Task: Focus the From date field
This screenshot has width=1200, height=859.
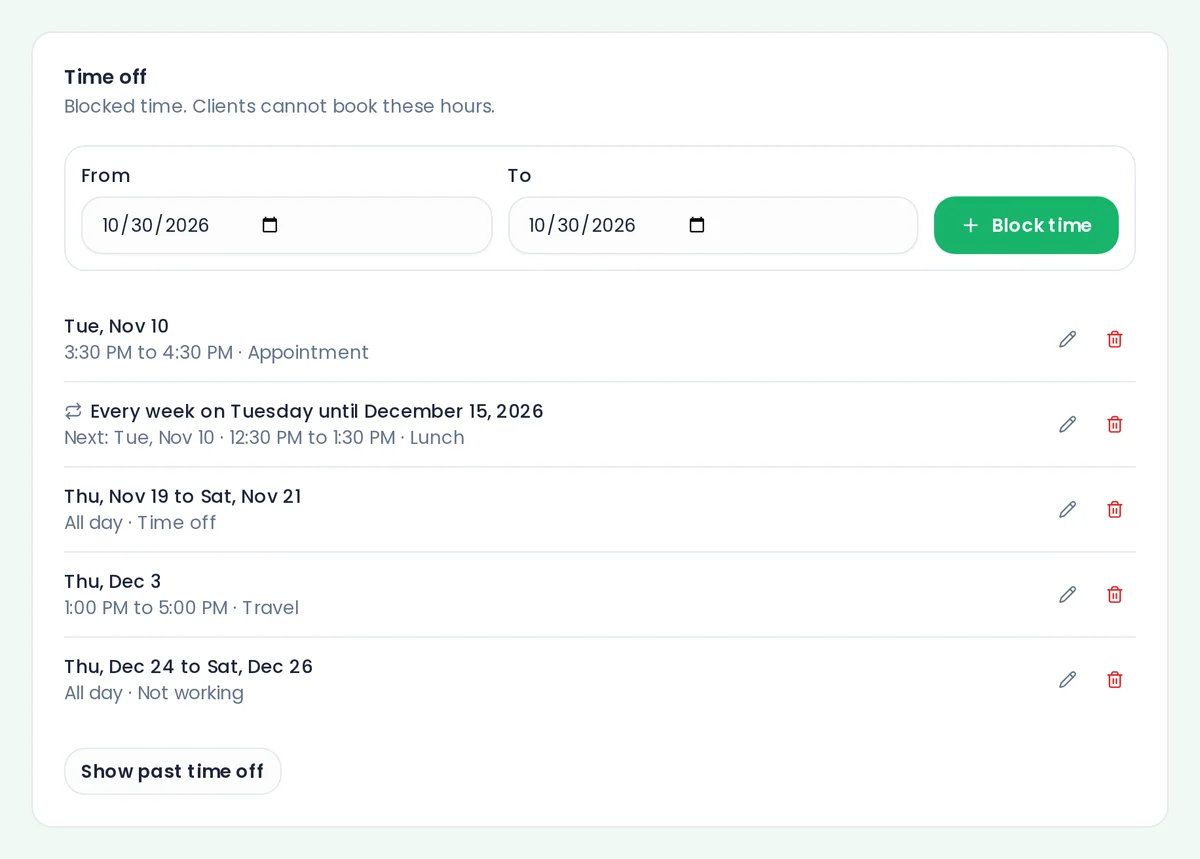Action: tap(286, 225)
